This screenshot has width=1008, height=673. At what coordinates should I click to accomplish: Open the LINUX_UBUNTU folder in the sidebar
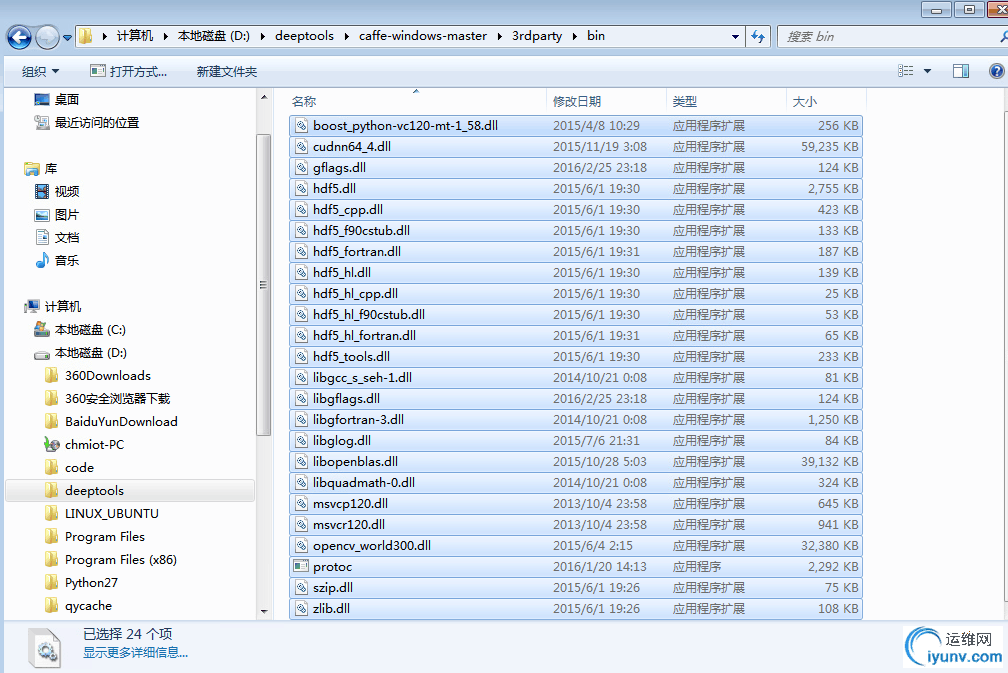(112, 514)
